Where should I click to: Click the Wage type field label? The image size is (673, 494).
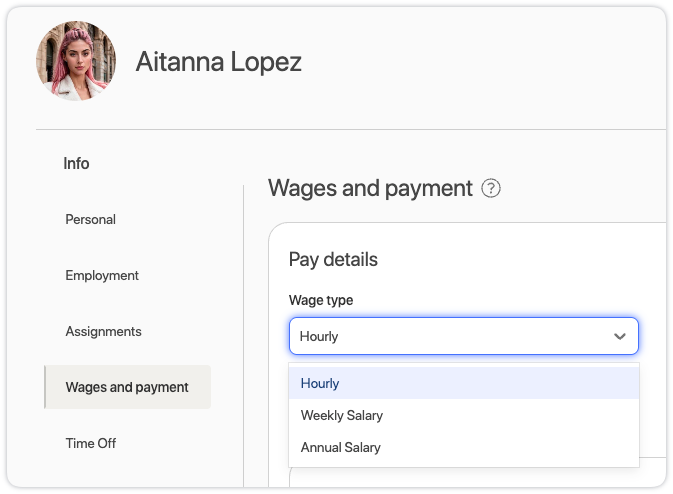320,300
